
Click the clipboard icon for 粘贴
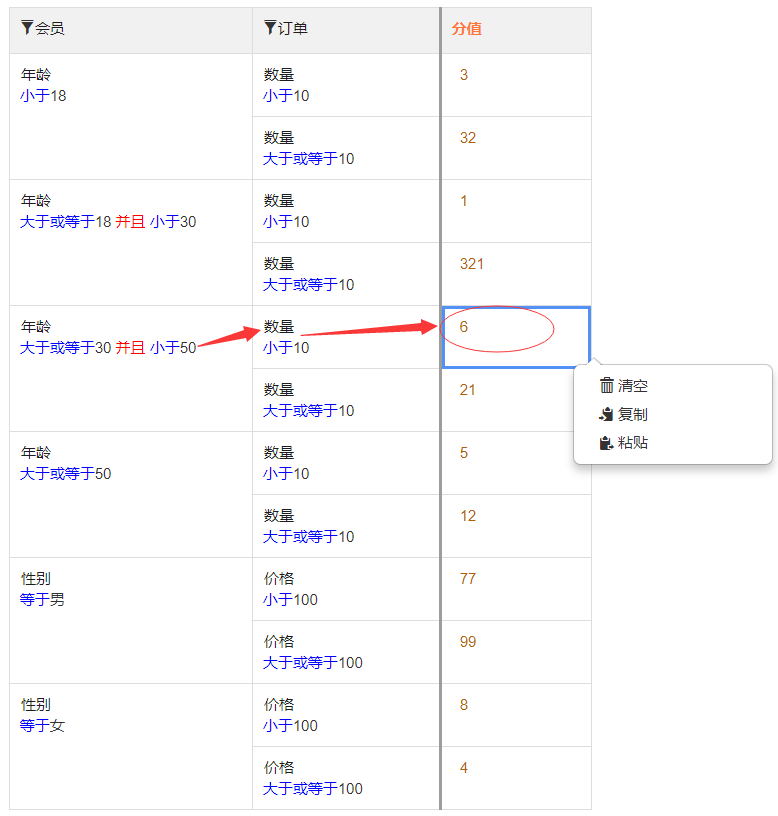tap(606, 443)
